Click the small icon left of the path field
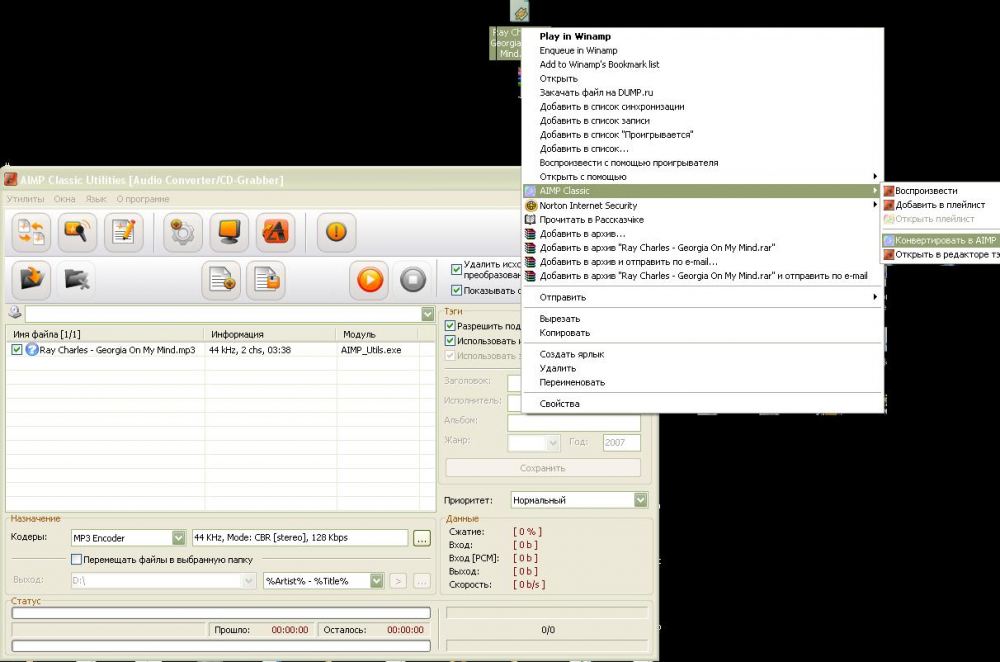Screen dimensions: 1000x662 (15, 313)
